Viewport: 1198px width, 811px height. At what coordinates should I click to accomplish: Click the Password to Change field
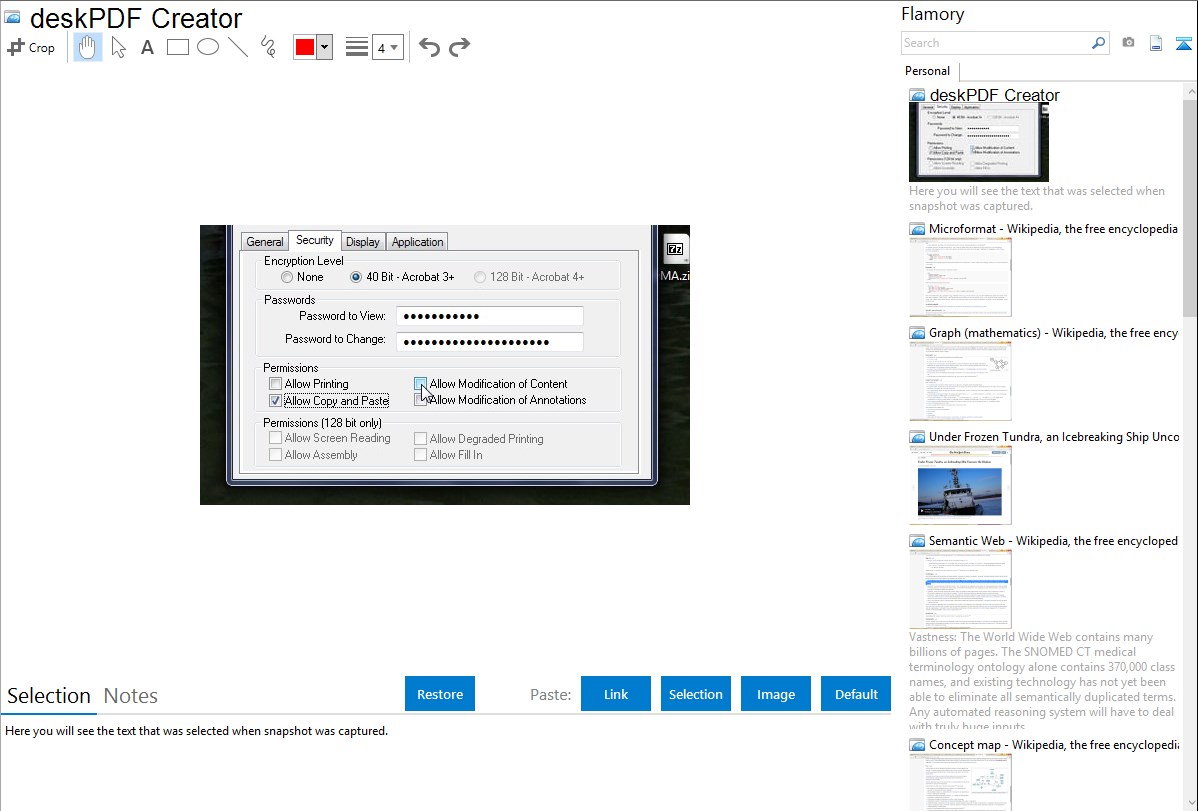pyautogui.click(x=490, y=342)
